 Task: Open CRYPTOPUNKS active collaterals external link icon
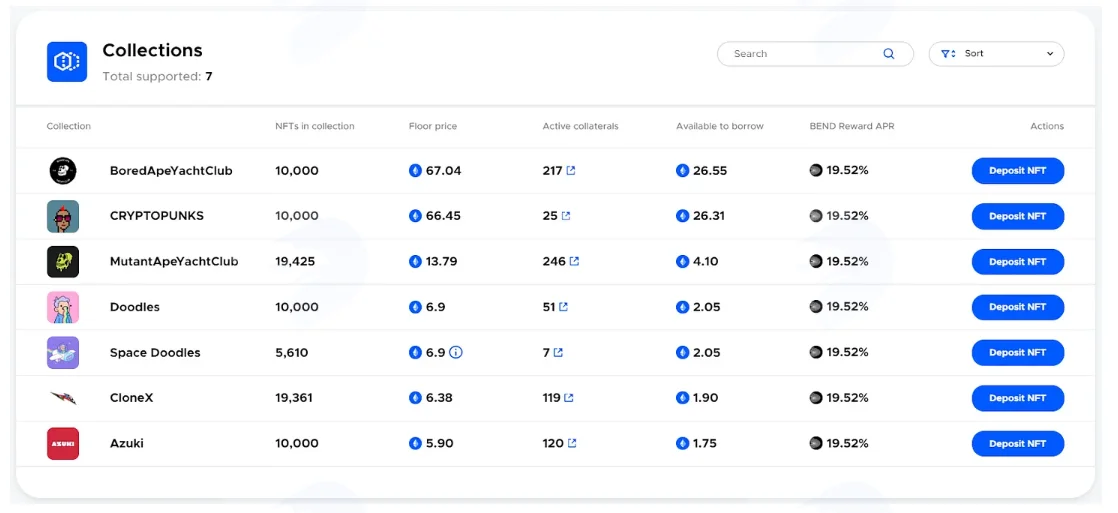565,215
